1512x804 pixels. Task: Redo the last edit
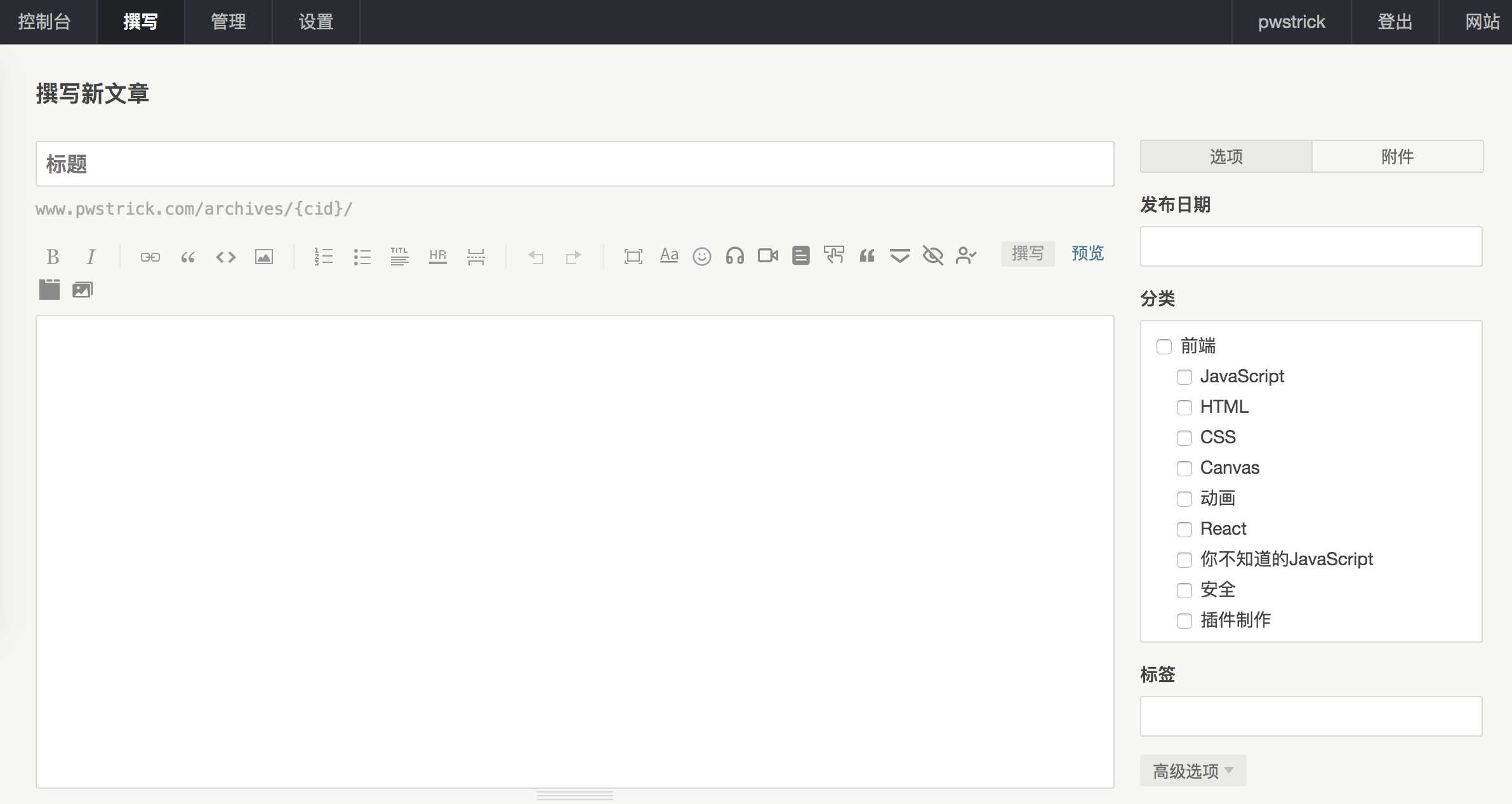point(574,257)
